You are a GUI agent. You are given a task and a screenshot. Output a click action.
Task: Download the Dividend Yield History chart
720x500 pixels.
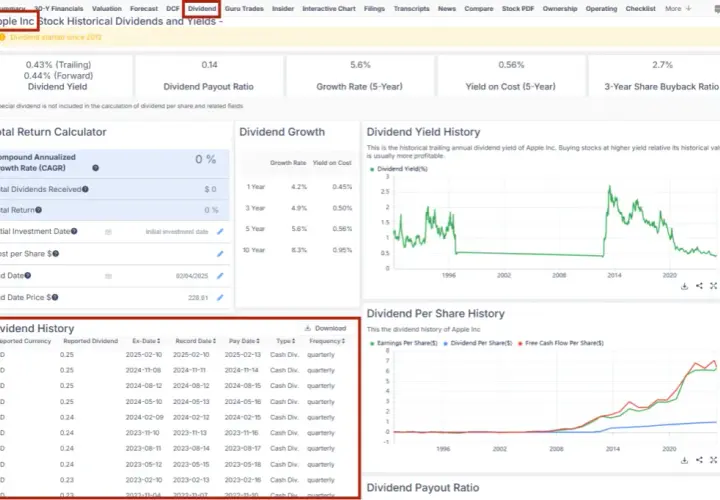[x=684, y=286]
